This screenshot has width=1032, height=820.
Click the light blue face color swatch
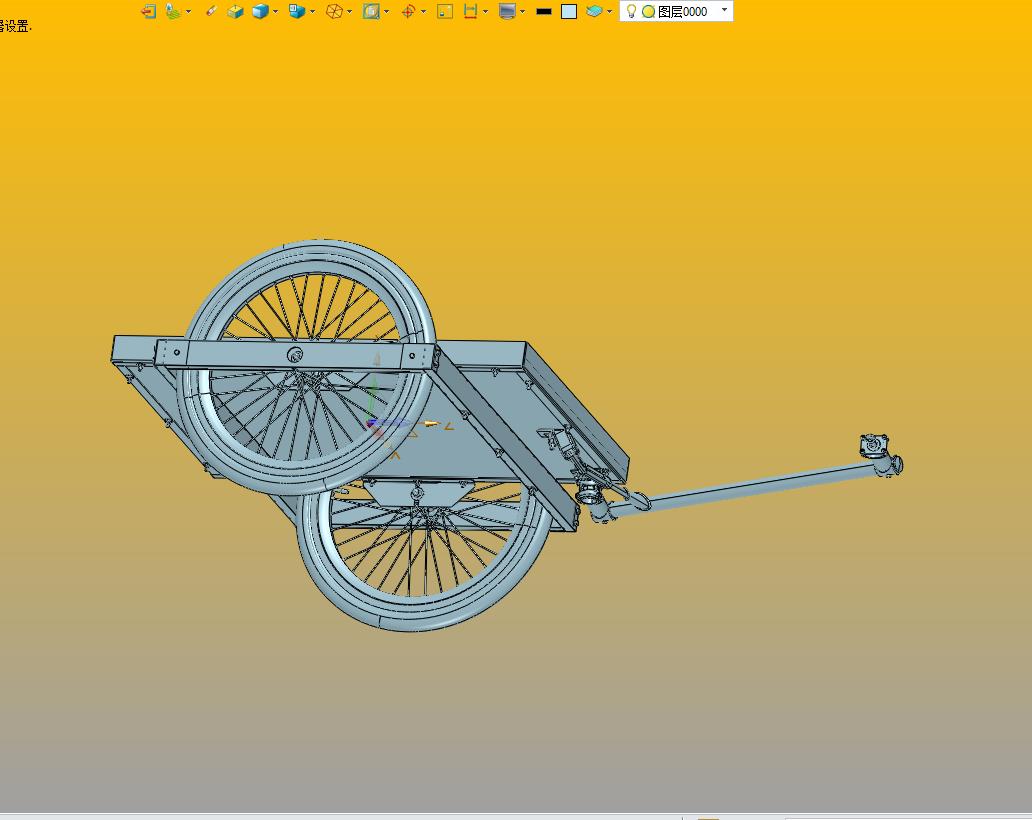click(569, 11)
